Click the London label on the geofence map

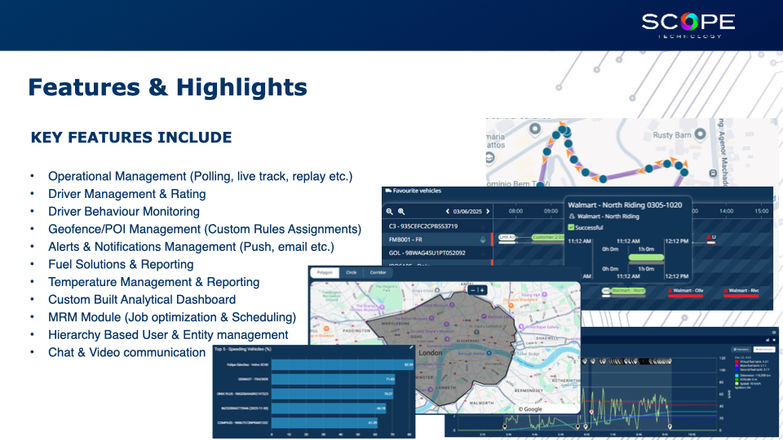click(x=430, y=353)
